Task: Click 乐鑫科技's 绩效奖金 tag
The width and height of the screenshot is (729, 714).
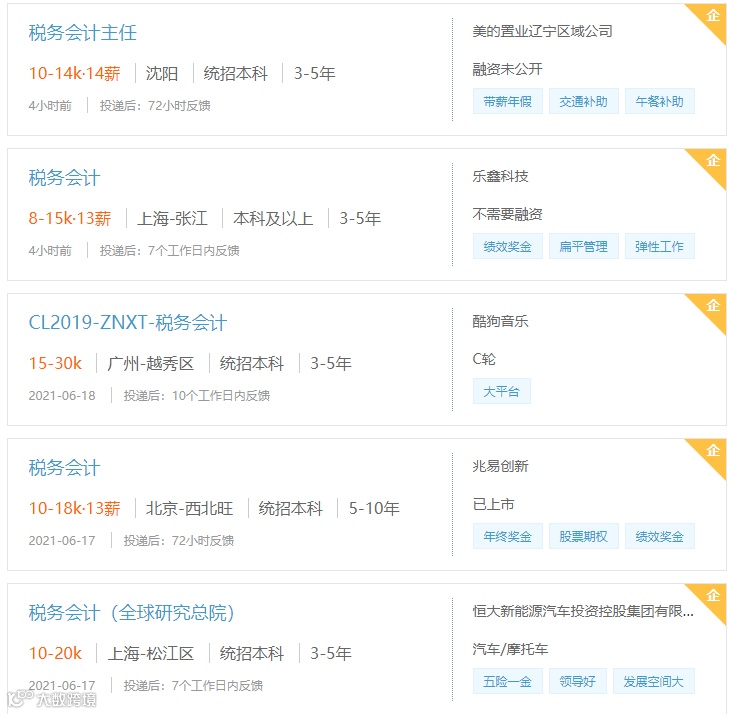Action: pos(508,246)
